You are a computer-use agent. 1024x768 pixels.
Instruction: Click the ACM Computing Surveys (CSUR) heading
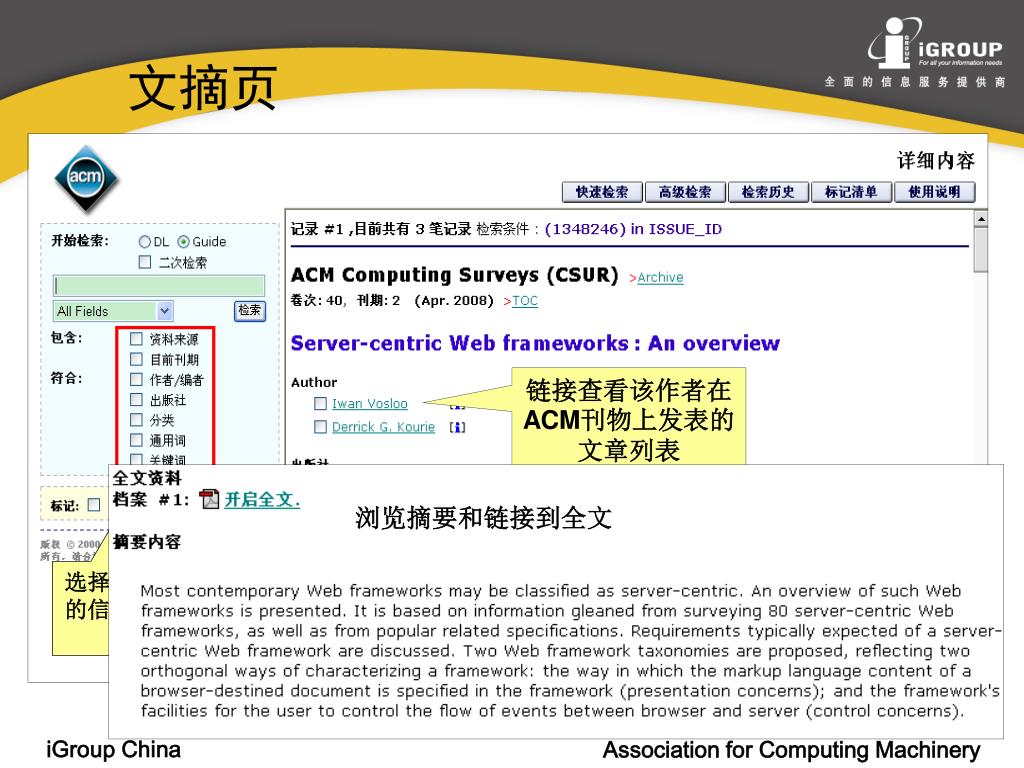pos(455,275)
